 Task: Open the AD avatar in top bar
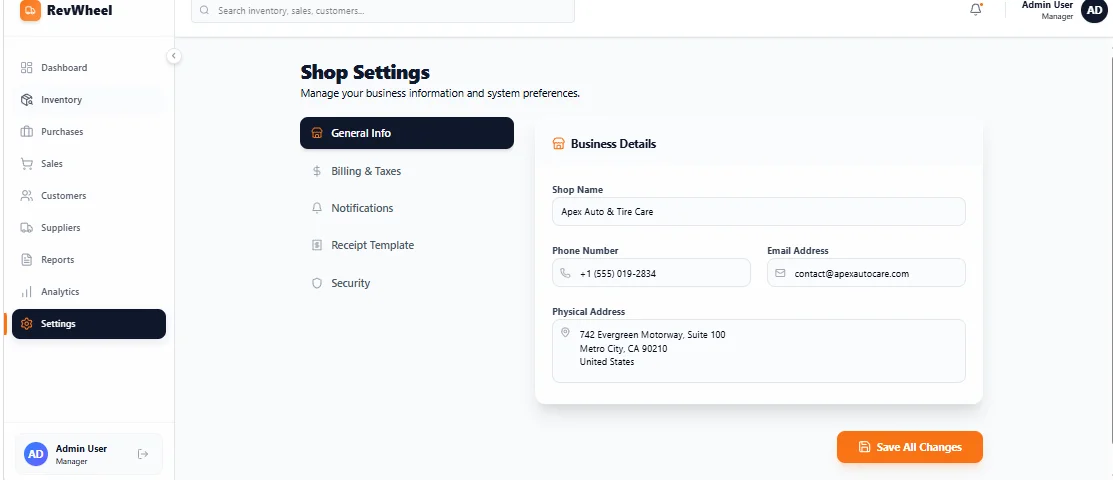tap(1094, 11)
